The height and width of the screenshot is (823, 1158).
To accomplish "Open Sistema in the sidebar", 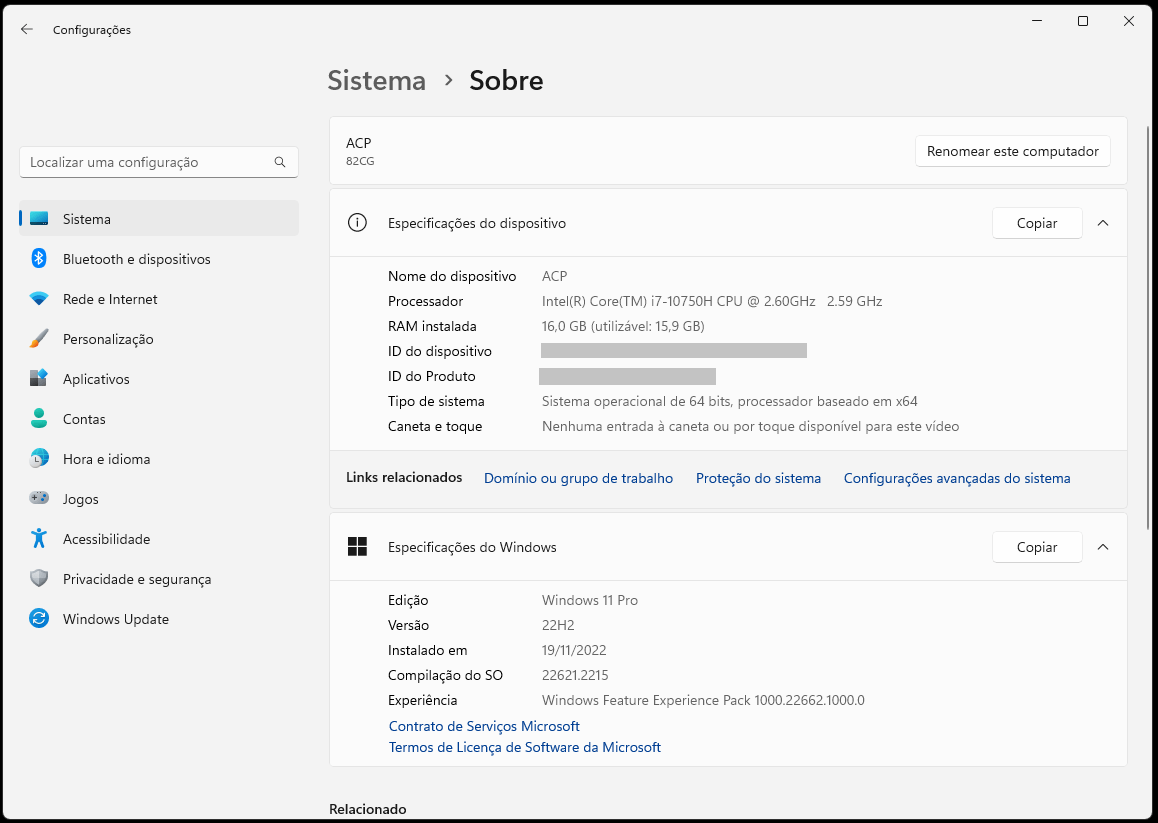I will point(159,219).
